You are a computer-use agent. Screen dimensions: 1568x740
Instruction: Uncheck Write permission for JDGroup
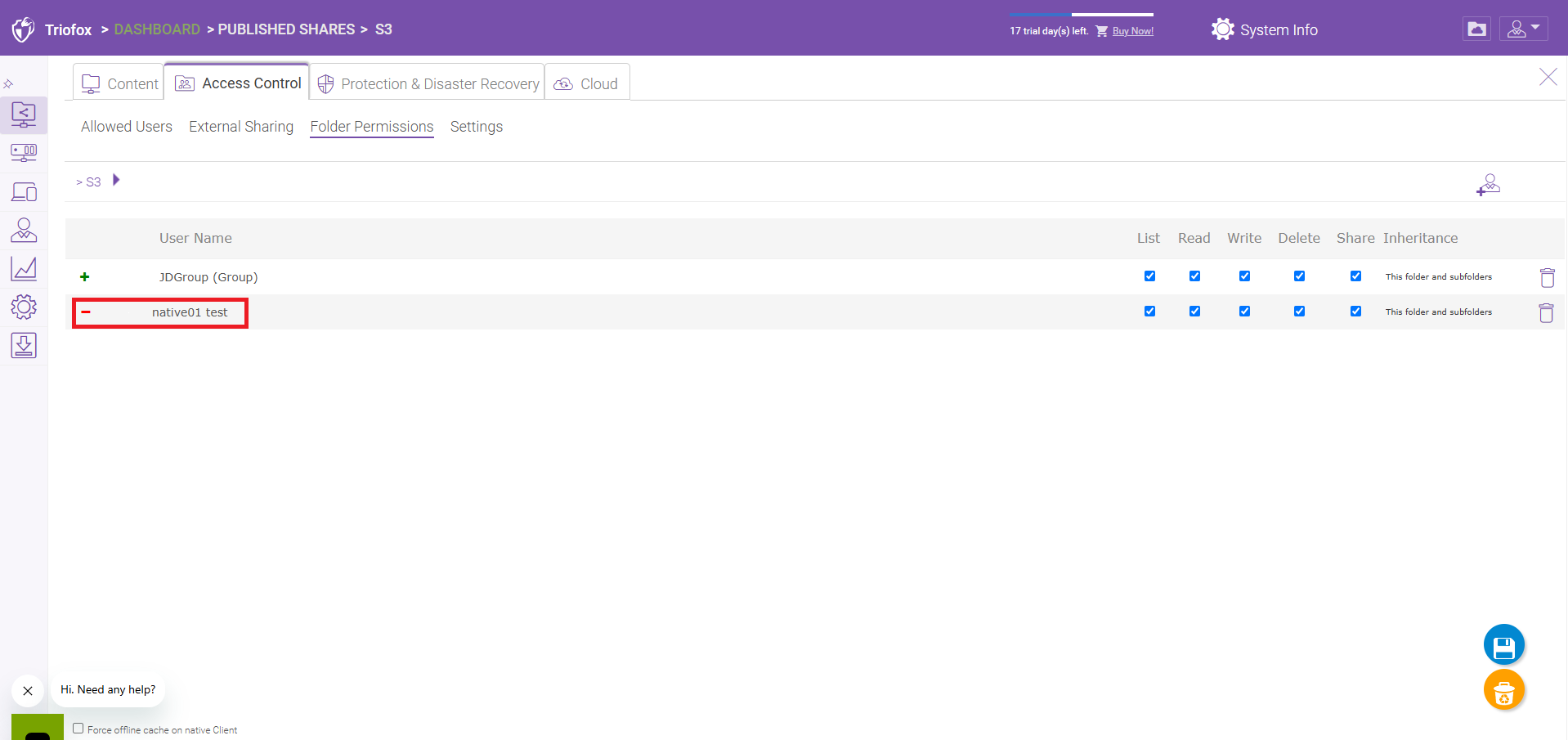[1244, 276]
